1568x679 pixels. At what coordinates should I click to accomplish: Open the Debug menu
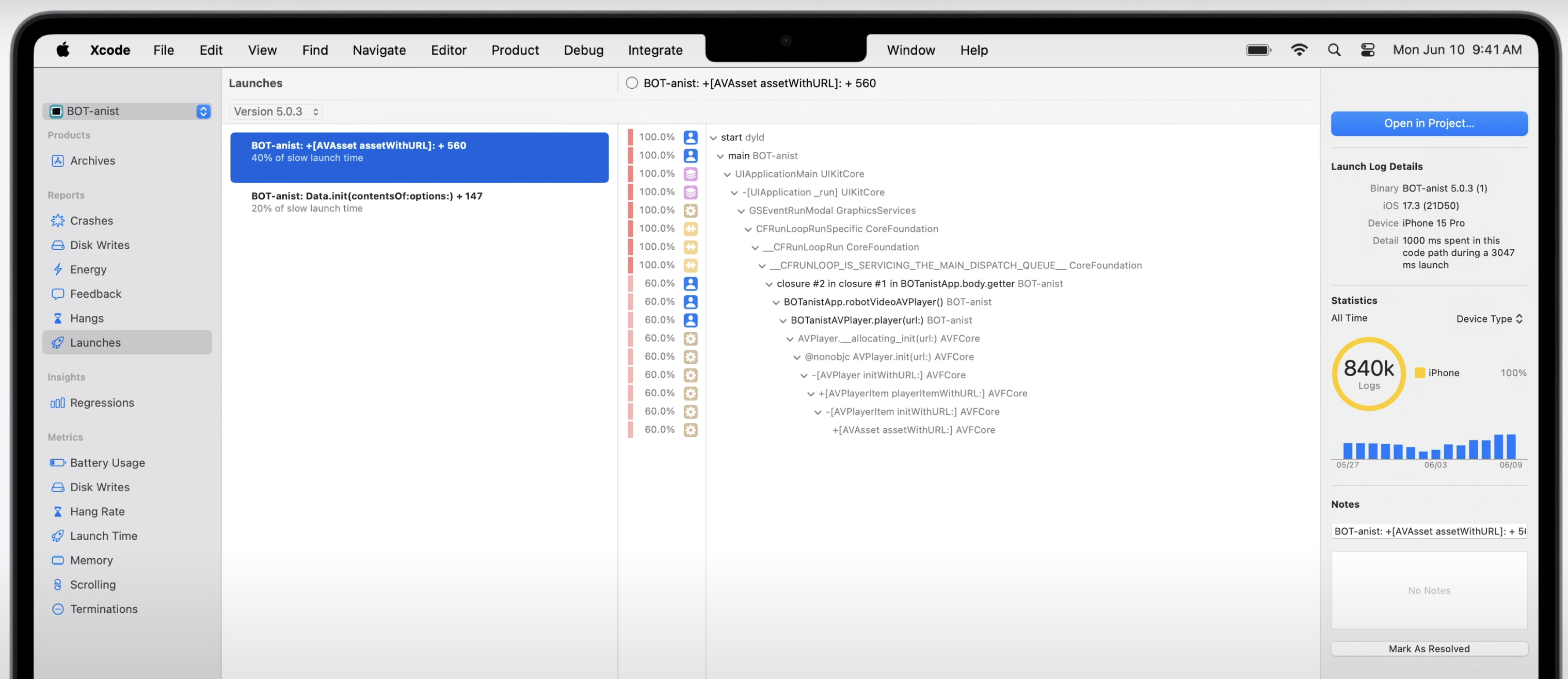coord(583,50)
